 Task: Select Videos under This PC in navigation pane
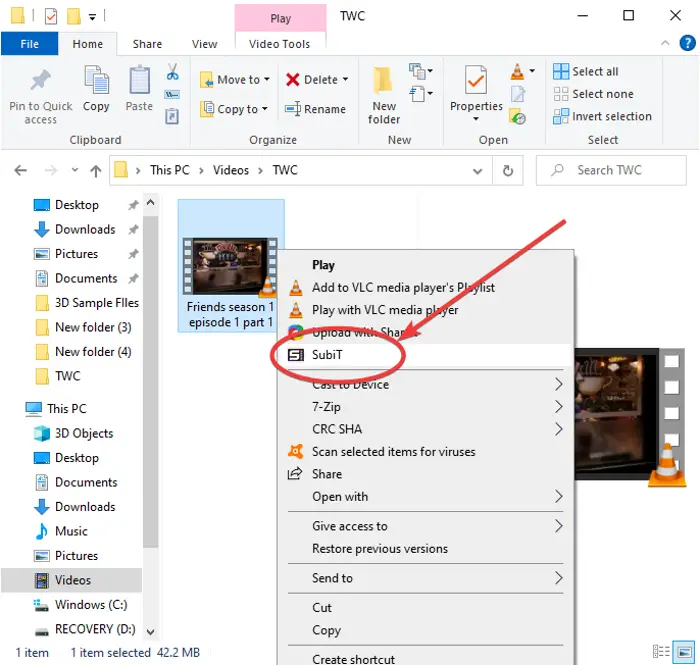[x=73, y=580]
